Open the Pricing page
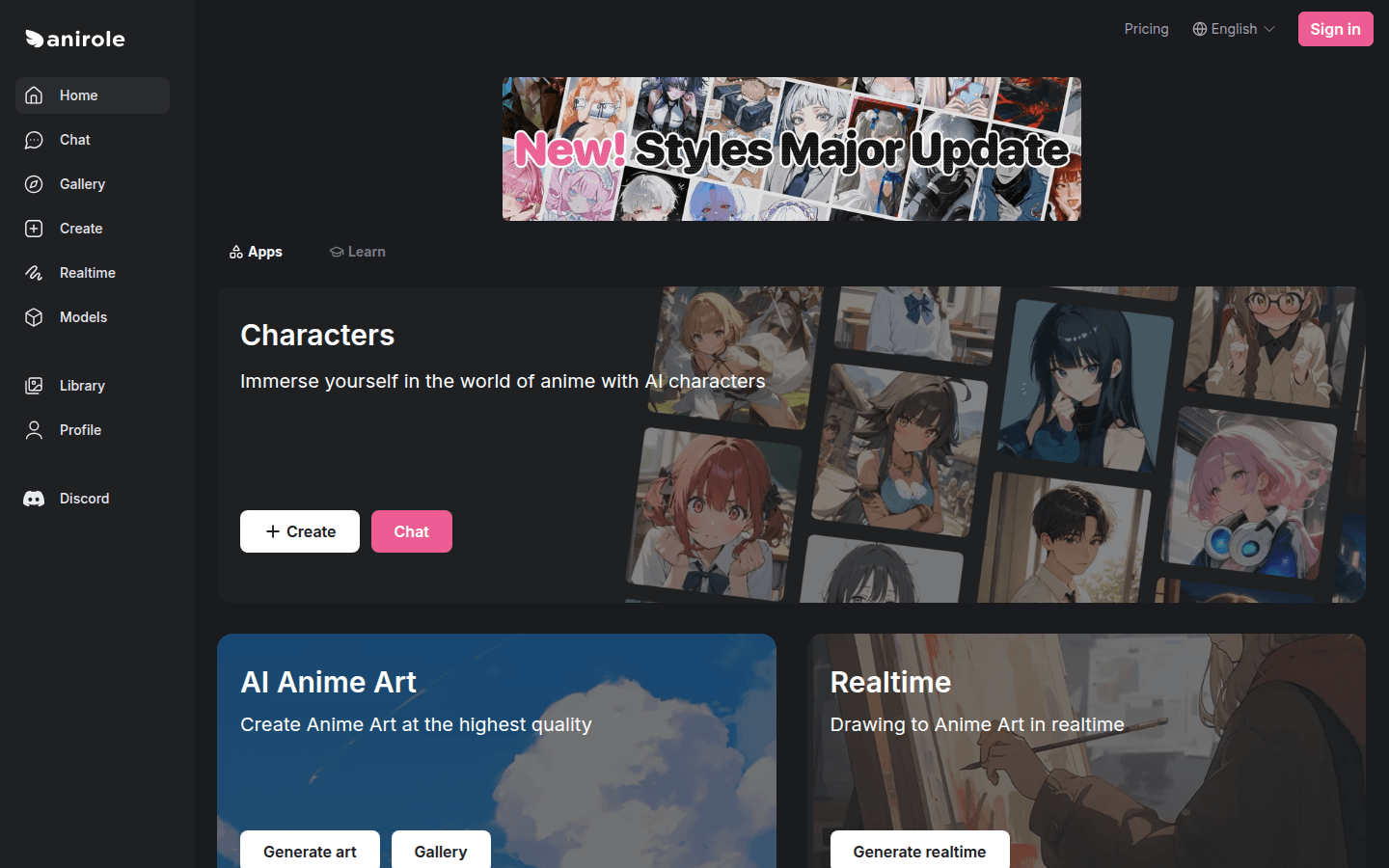This screenshot has height=868, width=1389. pos(1146,29)
